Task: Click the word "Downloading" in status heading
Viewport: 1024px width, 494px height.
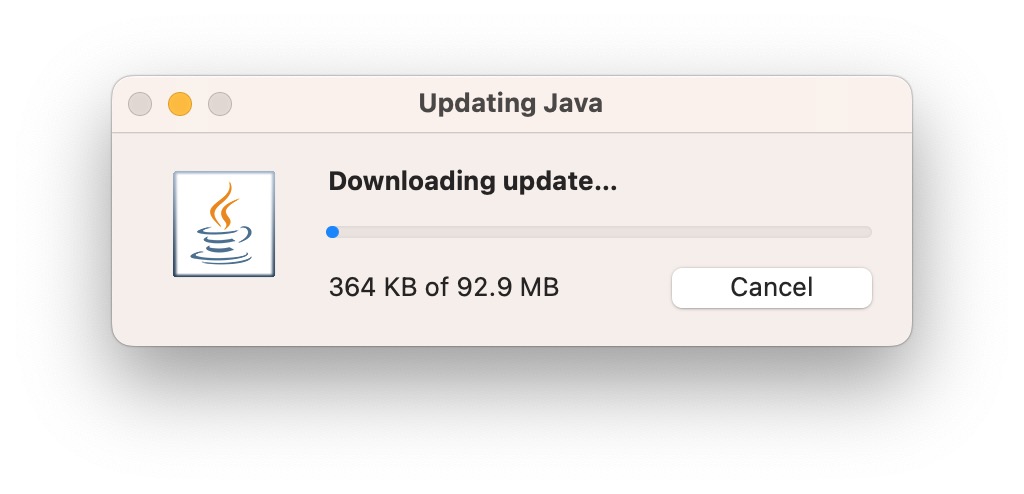Action: click(x=412, y=182)
